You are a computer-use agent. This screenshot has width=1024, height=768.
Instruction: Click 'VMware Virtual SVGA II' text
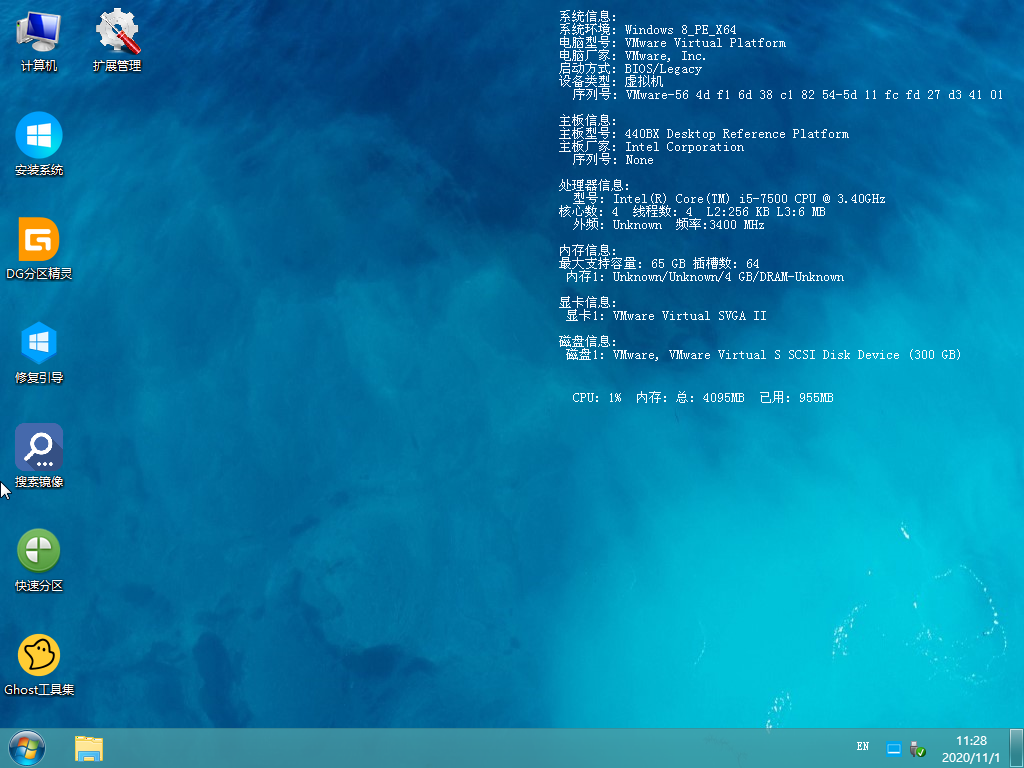pyautogui.click(x=689, y=316)
